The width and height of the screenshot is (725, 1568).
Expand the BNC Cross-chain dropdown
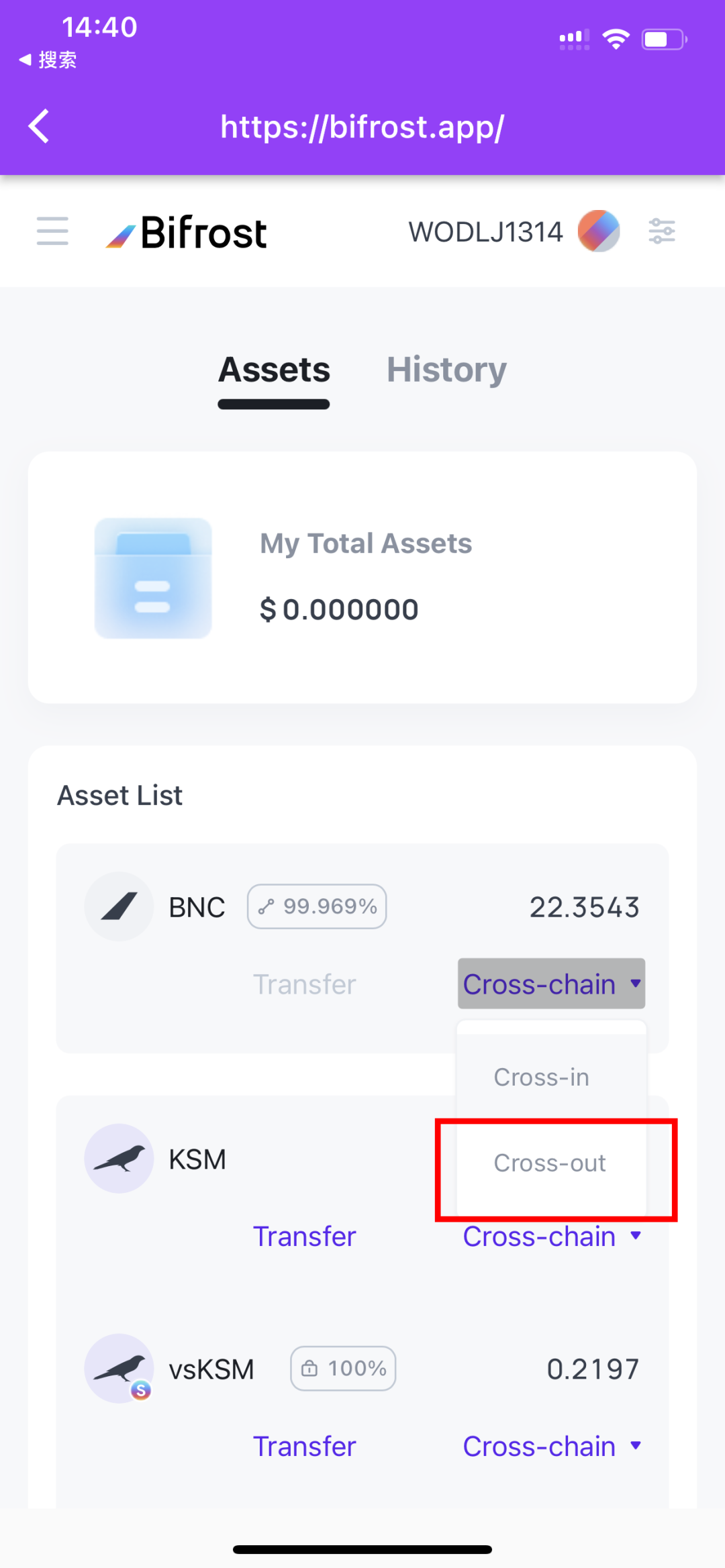tap(551, 984)
